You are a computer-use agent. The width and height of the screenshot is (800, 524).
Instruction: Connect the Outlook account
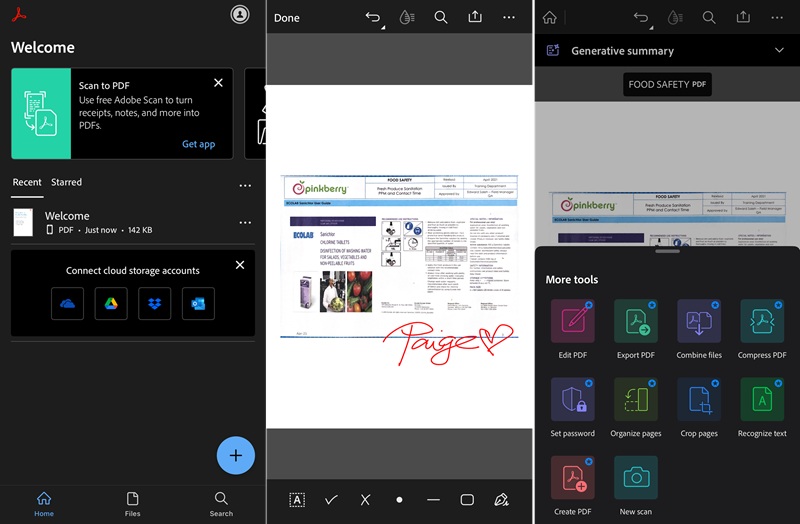click(x=198, y=304)
